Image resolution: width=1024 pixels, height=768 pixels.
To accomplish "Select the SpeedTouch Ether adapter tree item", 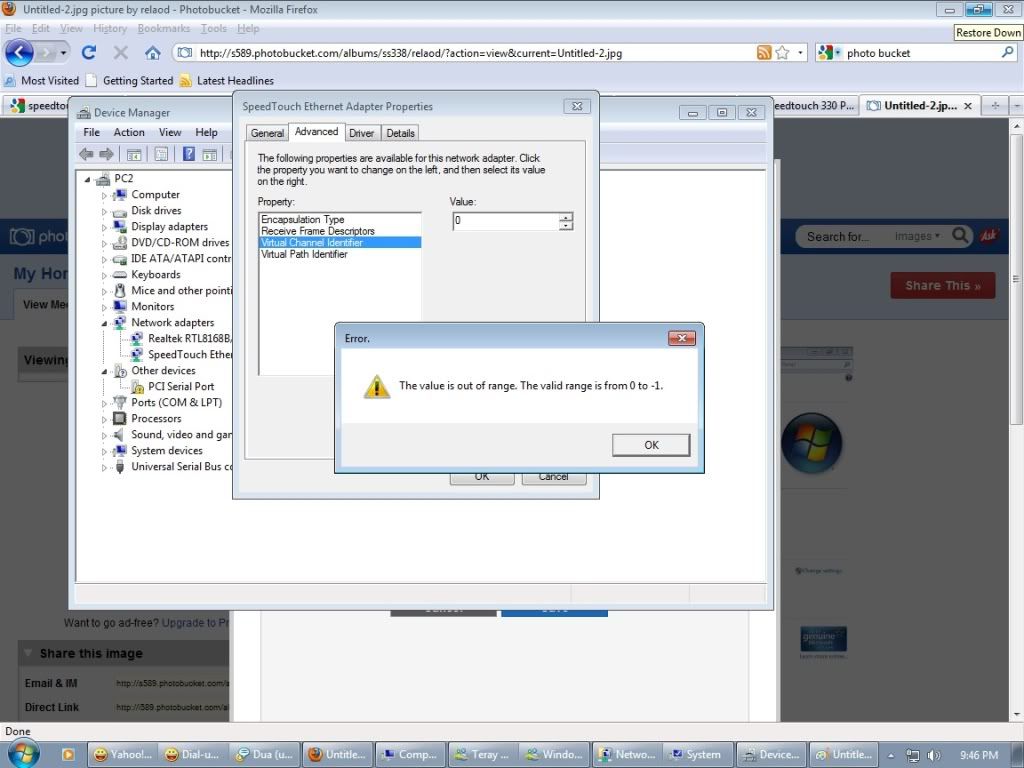I will pyautogui.click(x=189, y=355).
